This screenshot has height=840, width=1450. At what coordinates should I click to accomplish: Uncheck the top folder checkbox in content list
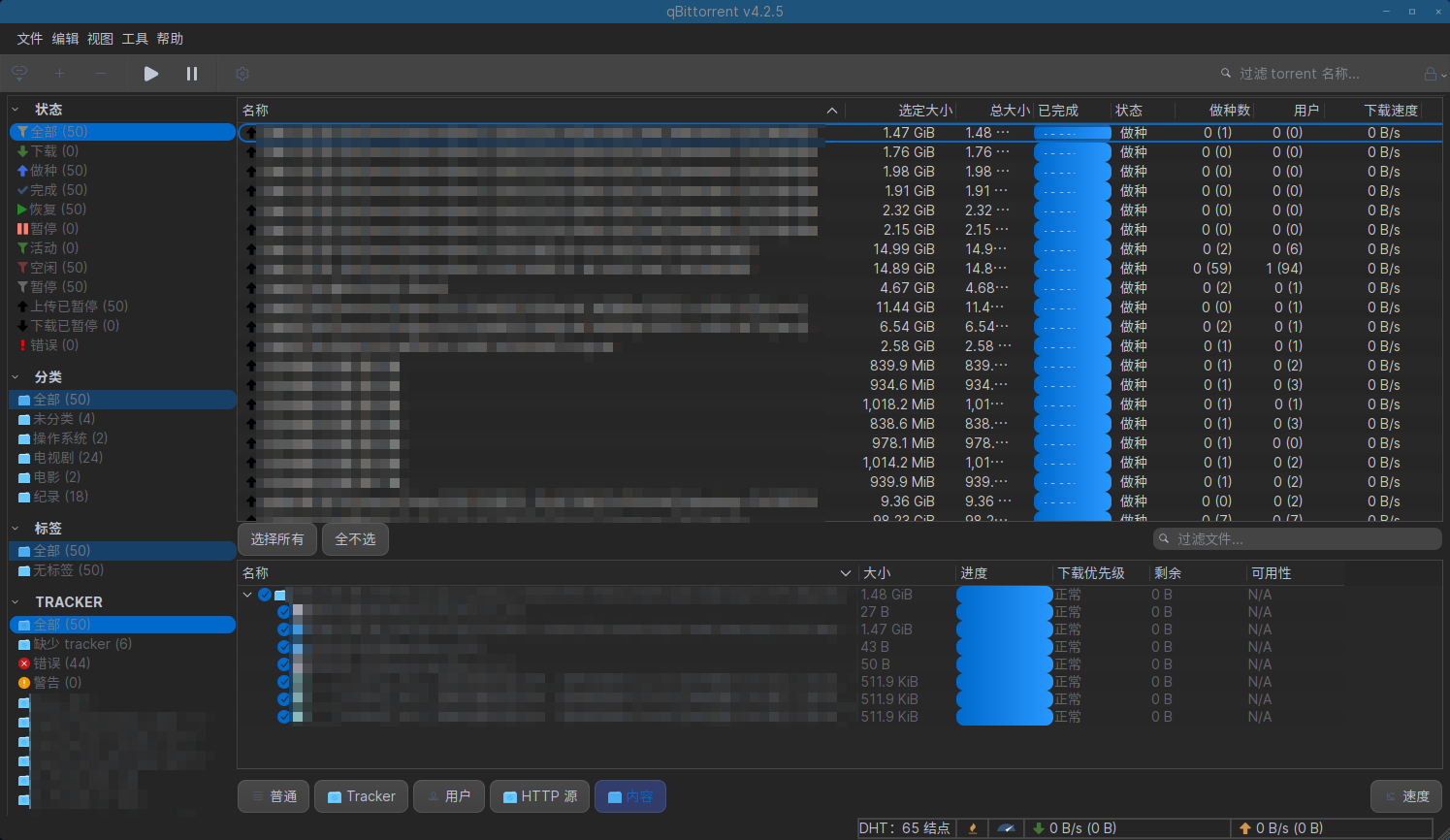click(x=265, y=595)
